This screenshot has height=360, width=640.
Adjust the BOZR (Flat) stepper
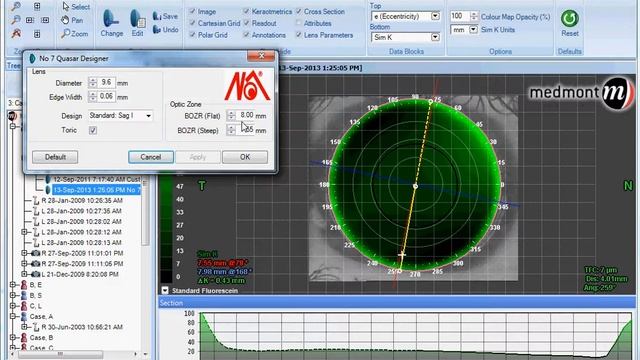(231, 116)
